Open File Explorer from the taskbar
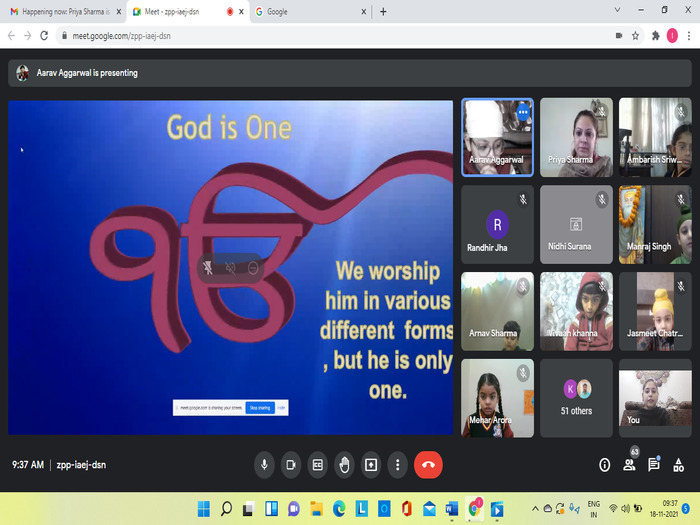Viewport: 700px width, 525px height. pos(317,508)
